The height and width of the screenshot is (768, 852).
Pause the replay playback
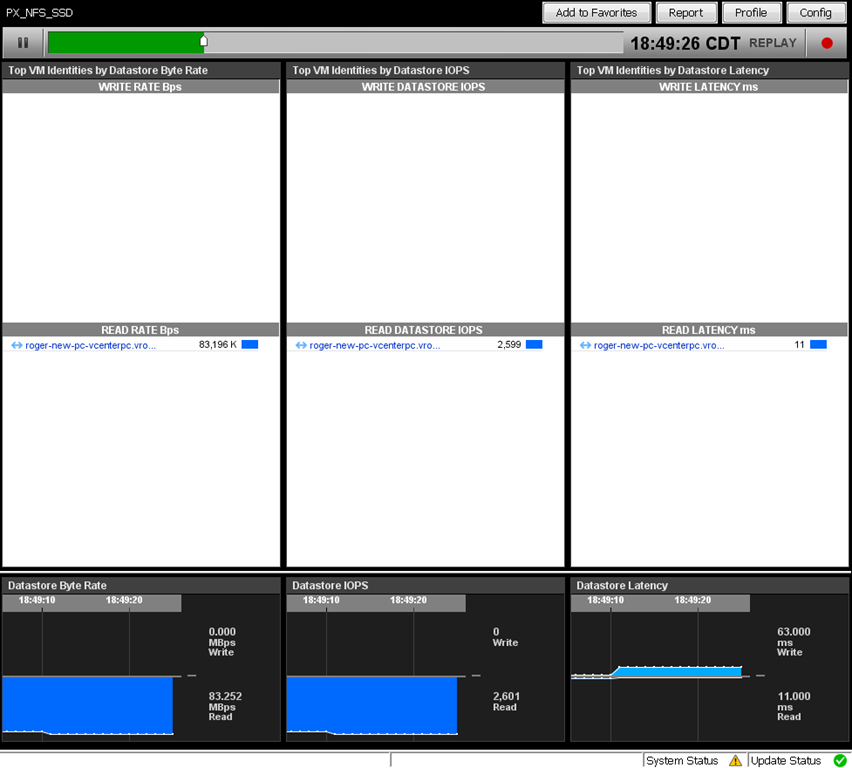pos(23,42)
